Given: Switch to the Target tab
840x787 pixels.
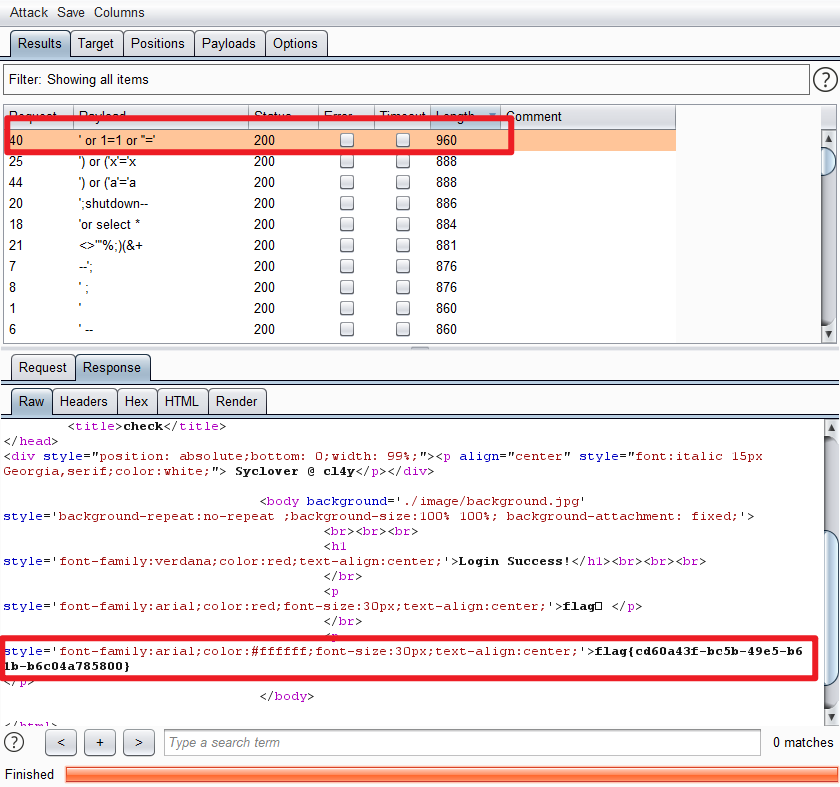Looking at the screenshot, I should point(96,43).
